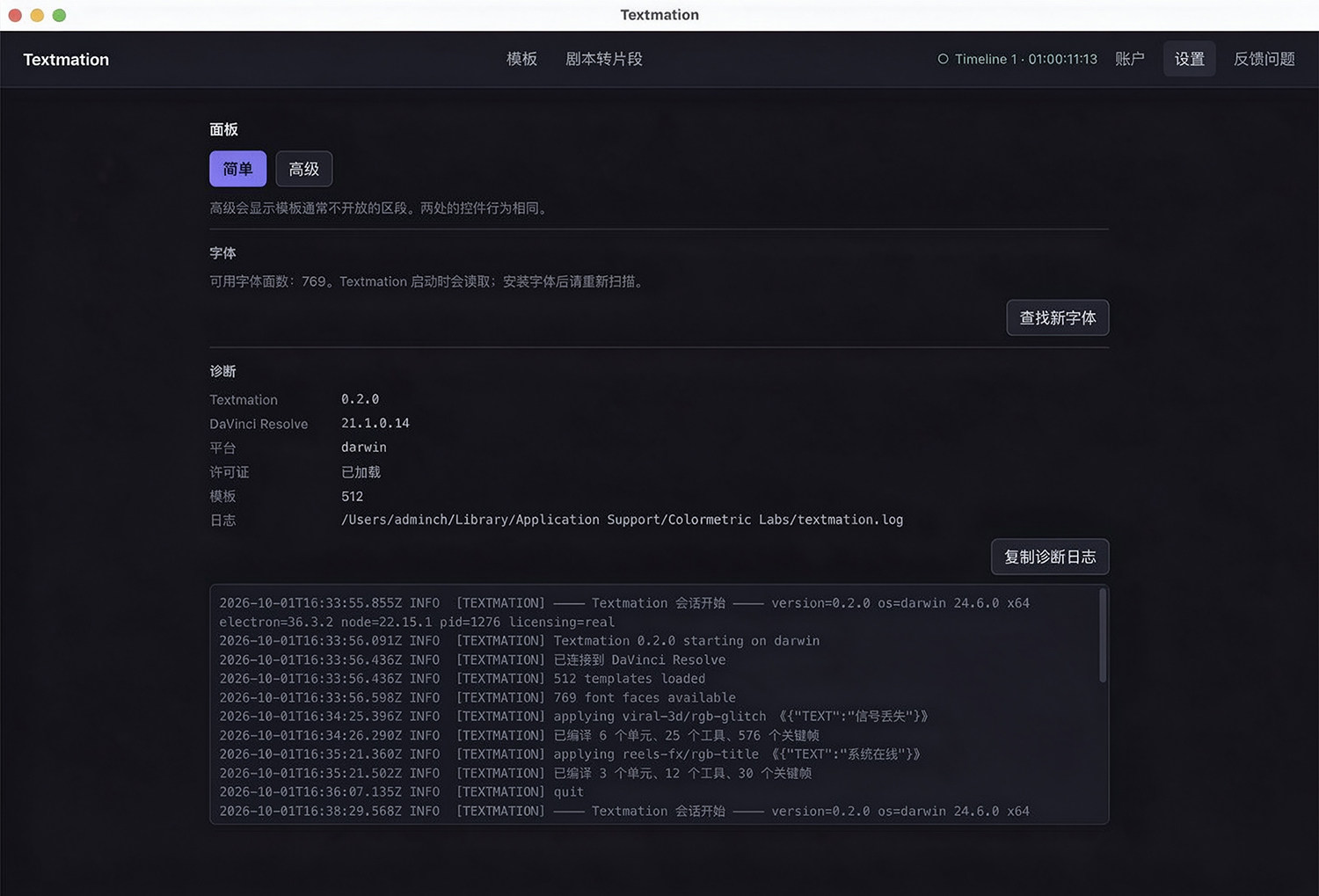1319x896 pixels.
Task: Select DaVinci Resolve version 21.1.0.14
Action: [x=375, y=423]
